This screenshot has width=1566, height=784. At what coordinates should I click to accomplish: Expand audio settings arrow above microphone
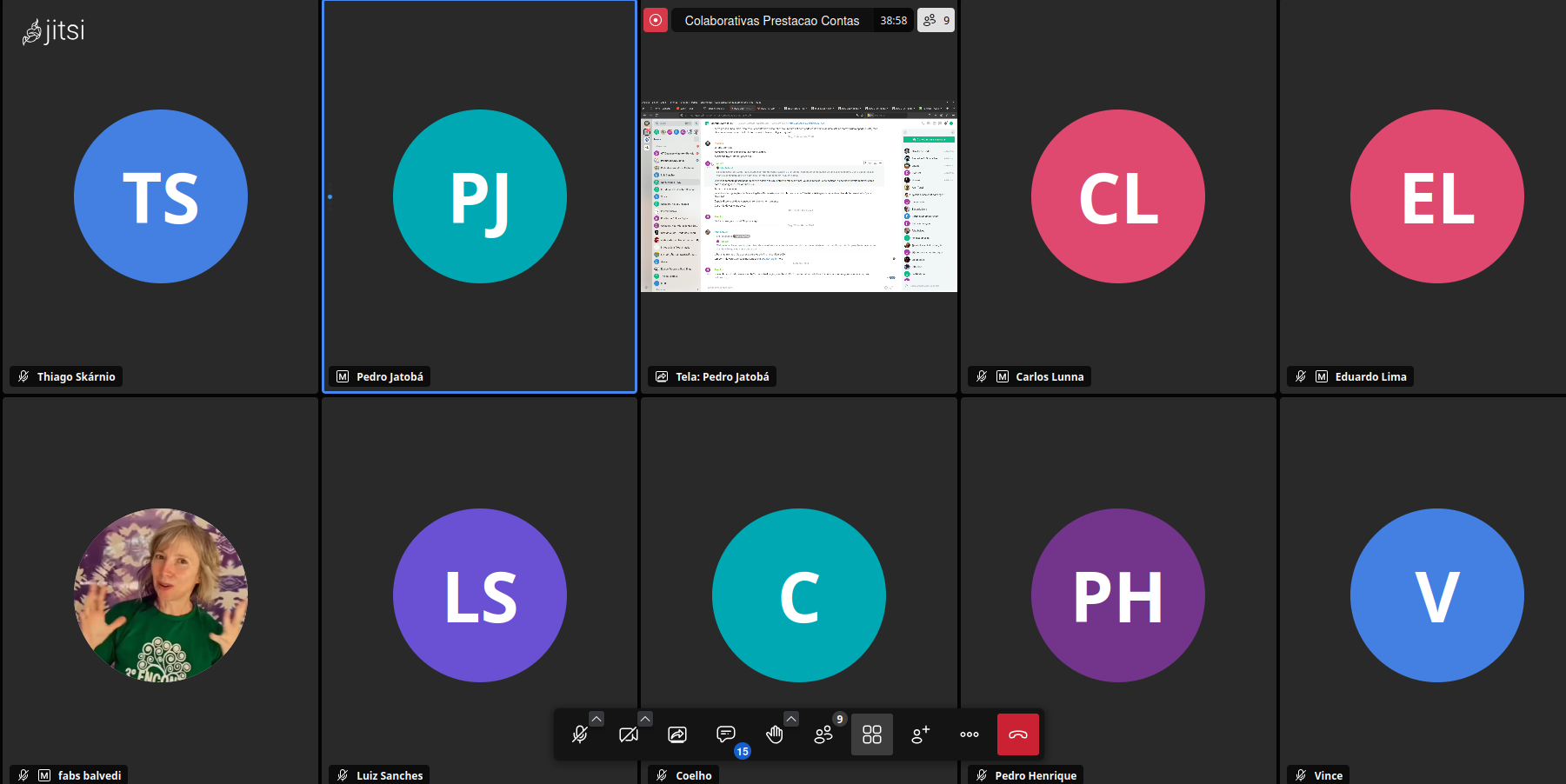click(x=596, y=719)
